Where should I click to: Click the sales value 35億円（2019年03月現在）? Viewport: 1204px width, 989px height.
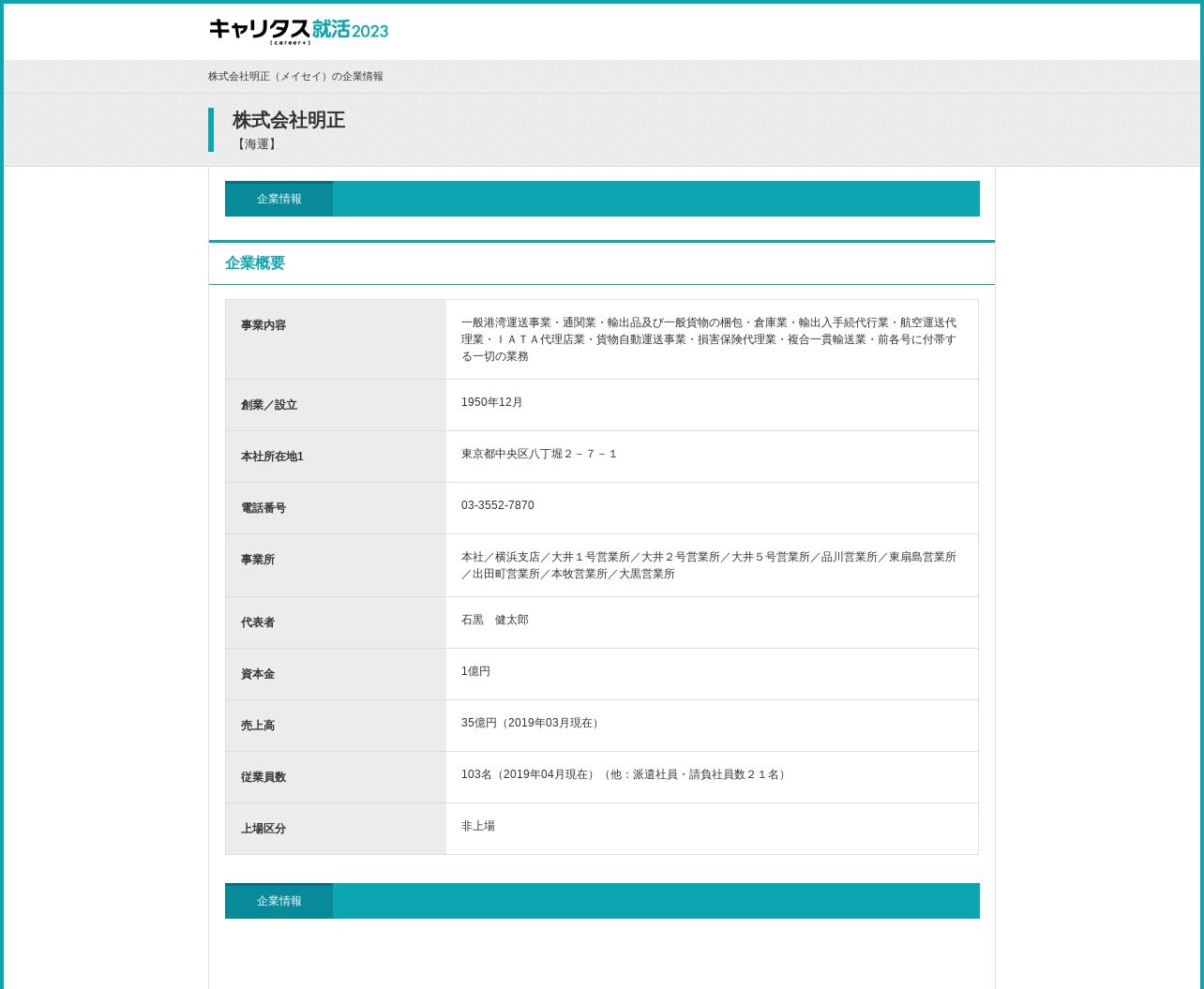[532, 723]
